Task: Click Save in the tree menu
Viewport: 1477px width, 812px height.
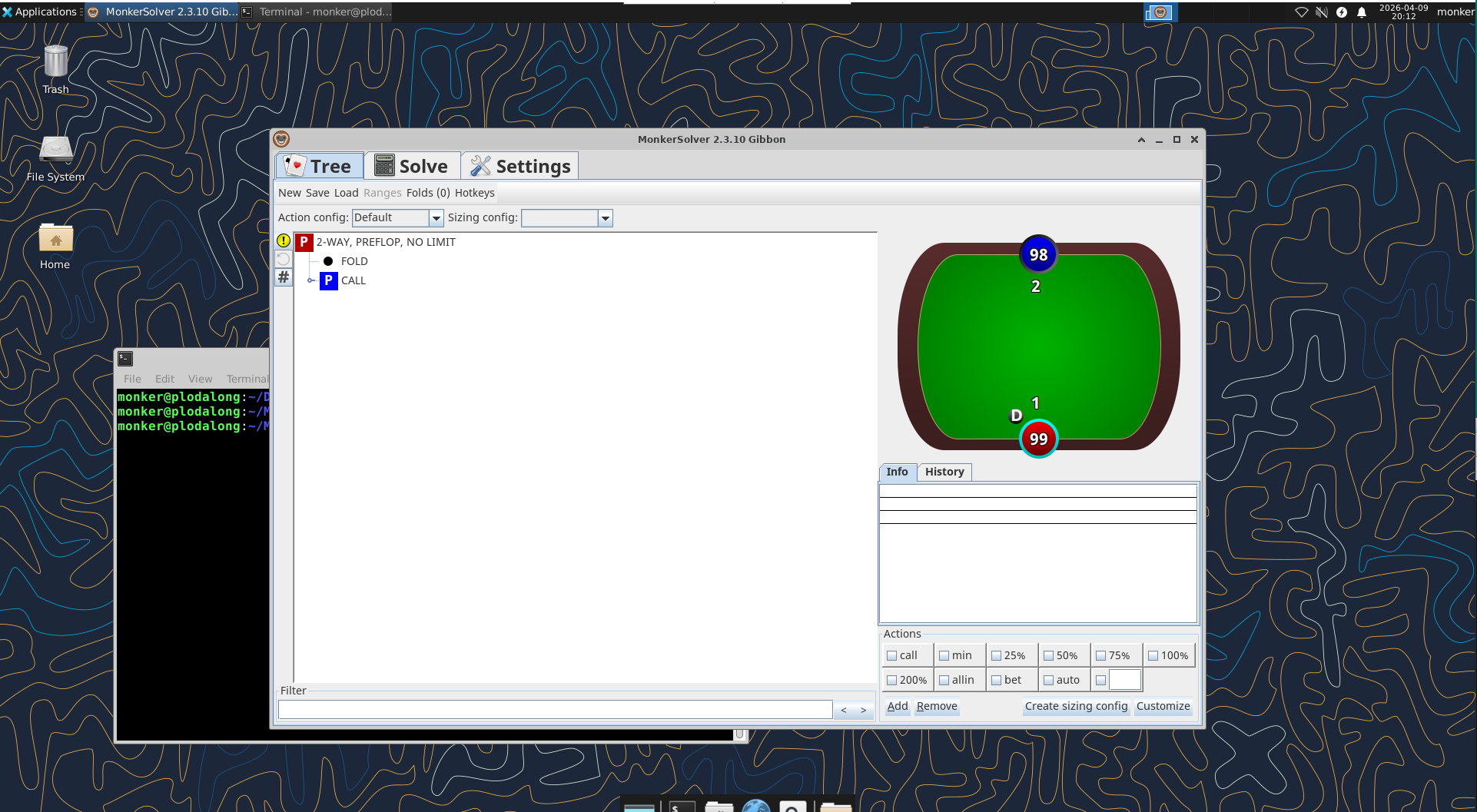Action: click(317, 193)
